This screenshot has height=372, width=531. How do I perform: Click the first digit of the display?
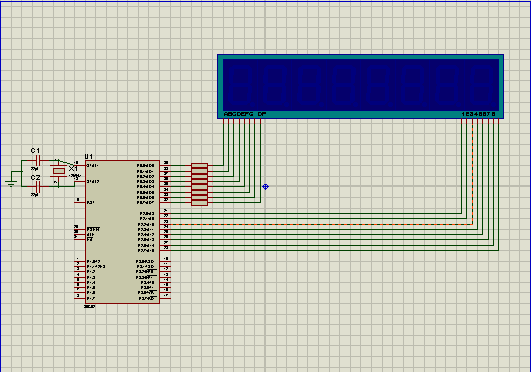tap(240, 85)
